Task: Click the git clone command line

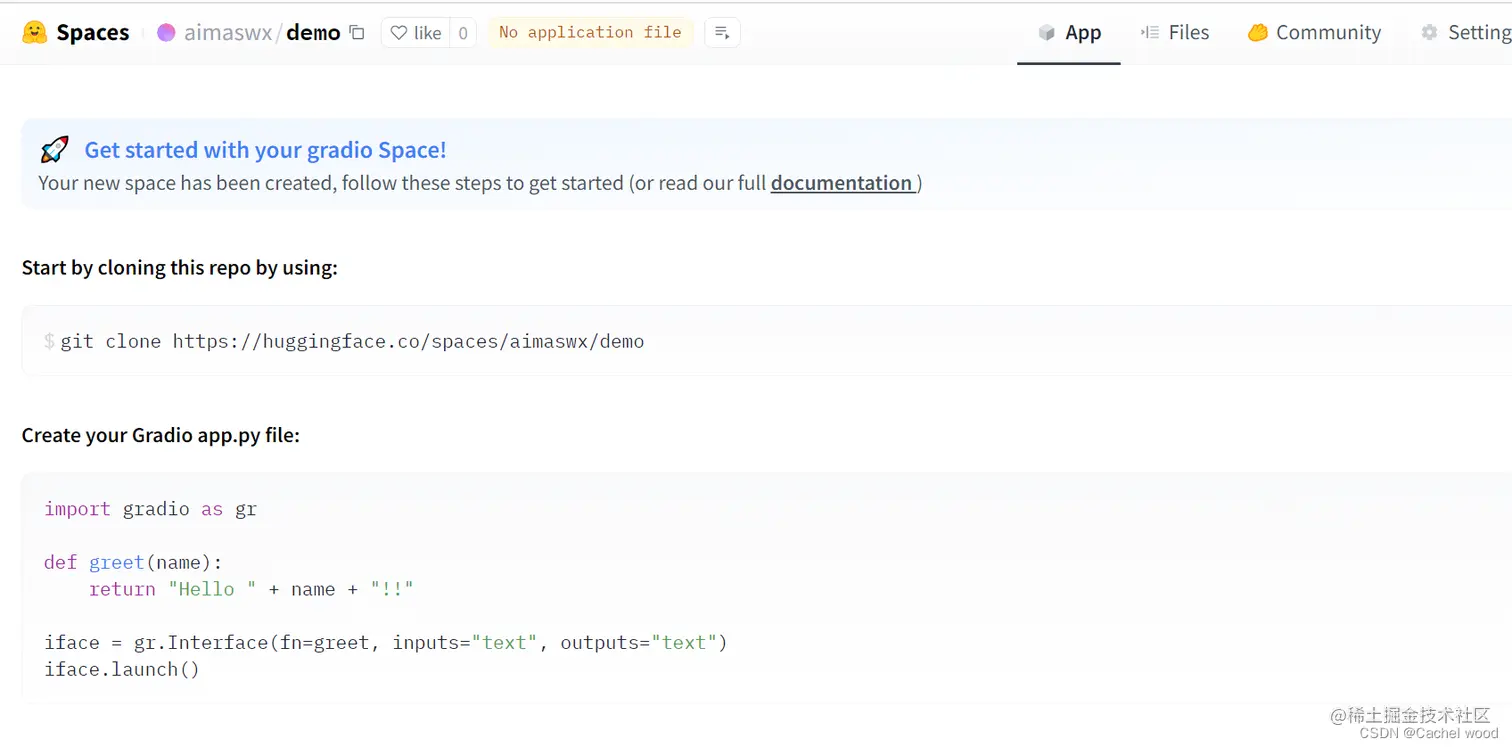Action: pos(352,341)
